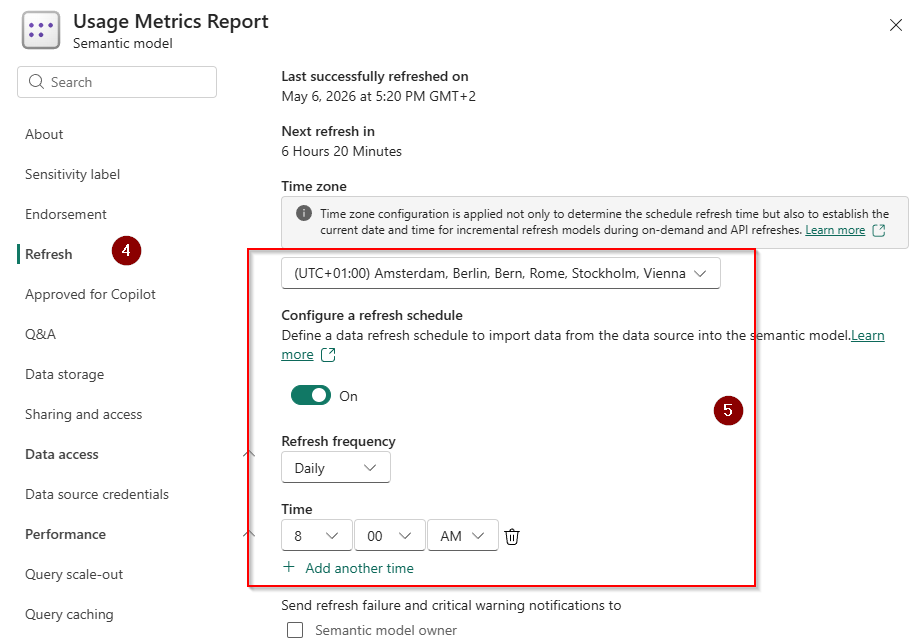Open the time zone dropdown

[x=501, y=273]
